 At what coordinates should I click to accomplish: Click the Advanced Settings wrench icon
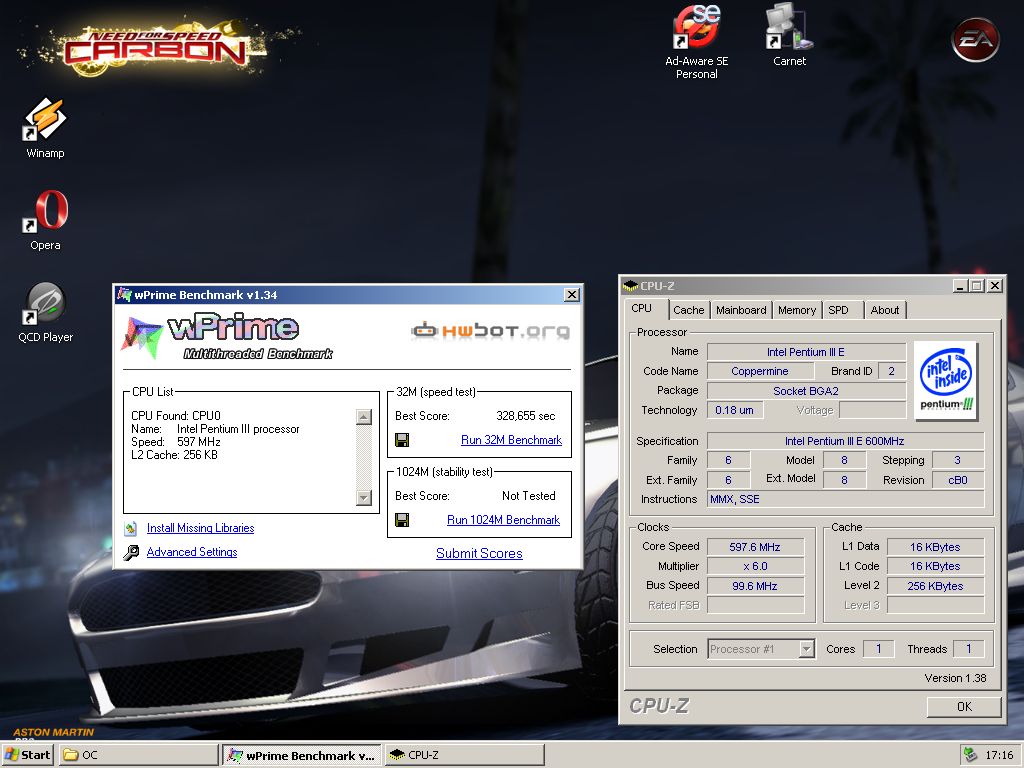[131, 552]
